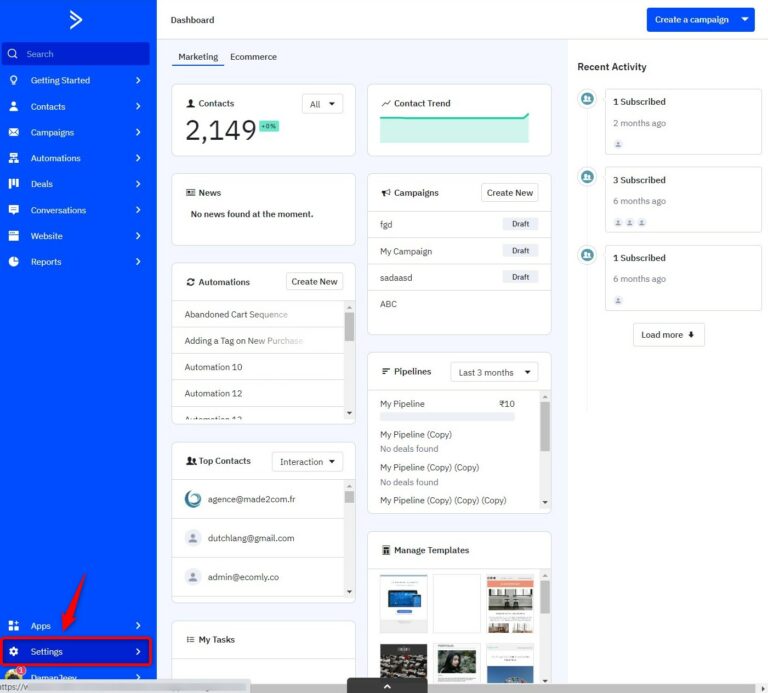768x693 pixels.
Task: Open the Contacts 'All' filter dropdown
Action: pyautogui.click(x=322, y=104)
